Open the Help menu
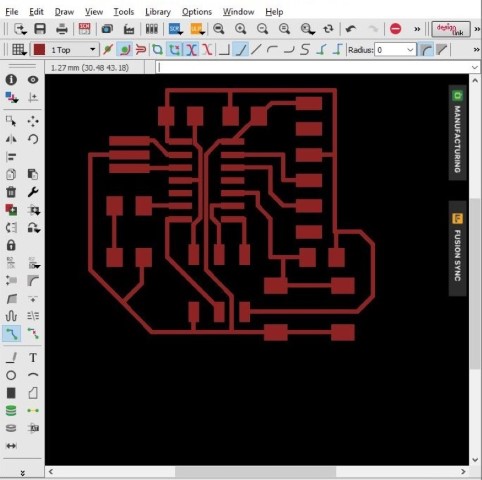Screen dimensions: 482x480 tap(274, 12)
